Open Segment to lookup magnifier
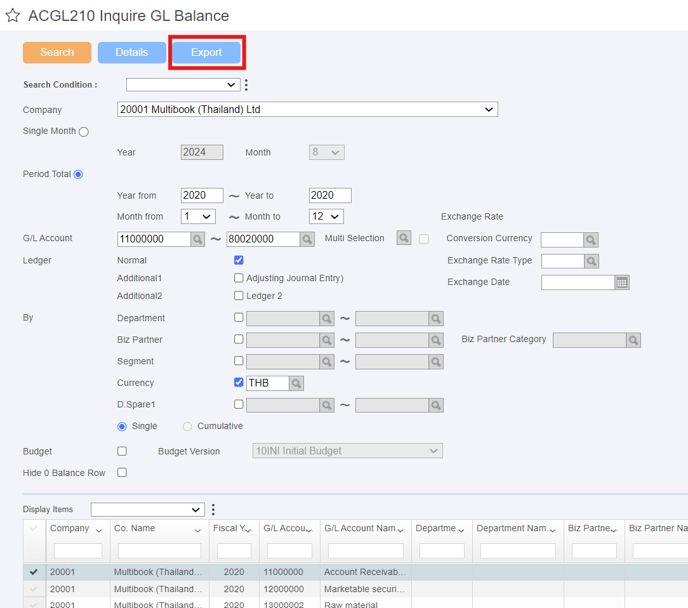688x608 pixels. [x=436, y=361]
